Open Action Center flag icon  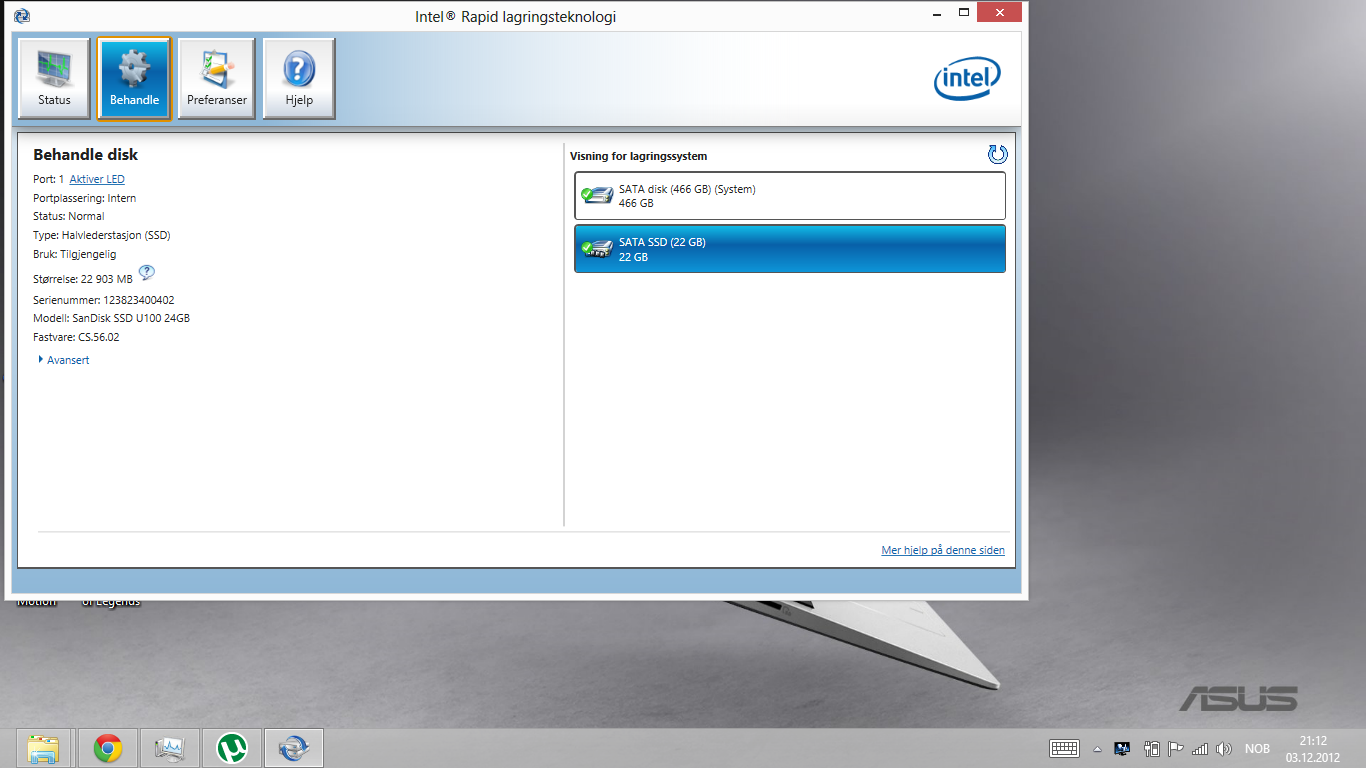point(1176,748)
